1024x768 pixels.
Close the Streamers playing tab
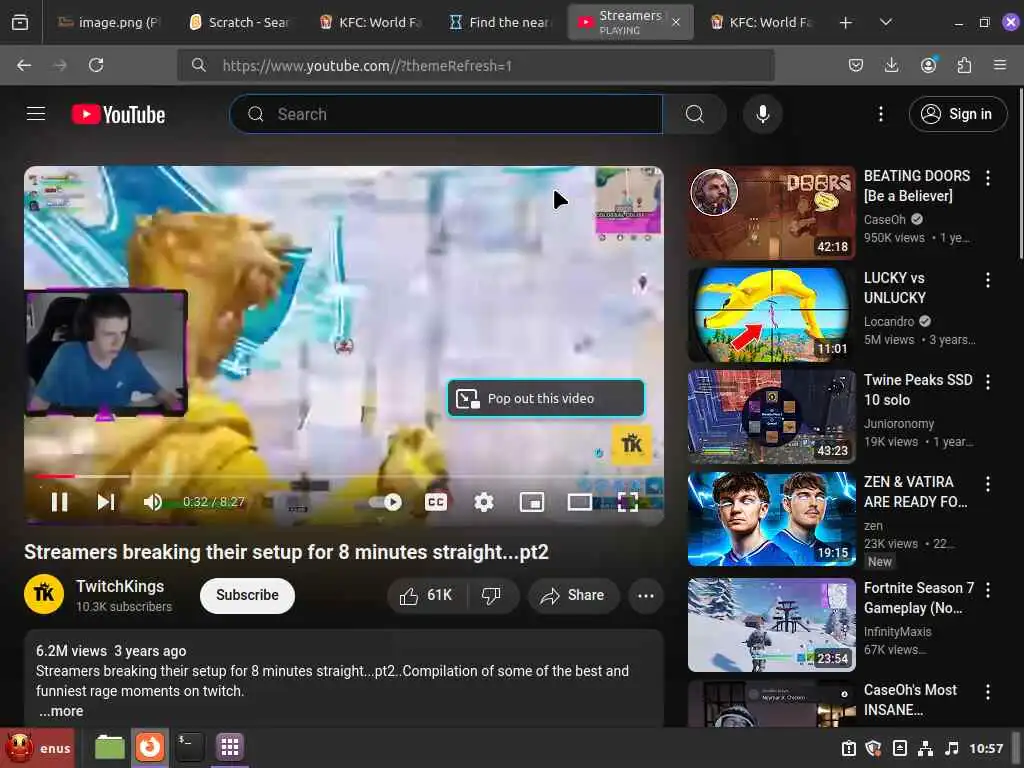pos(676,22)
